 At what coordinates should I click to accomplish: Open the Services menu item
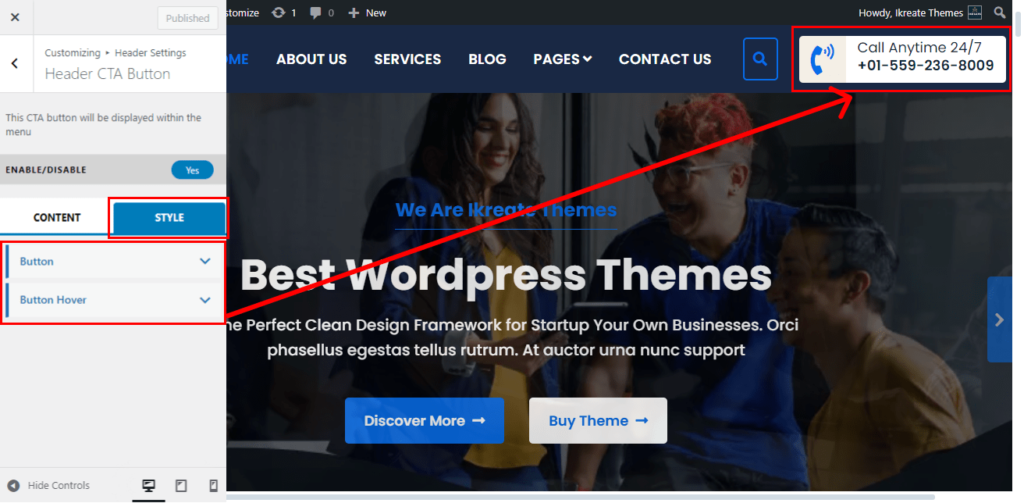pos(408,59)
